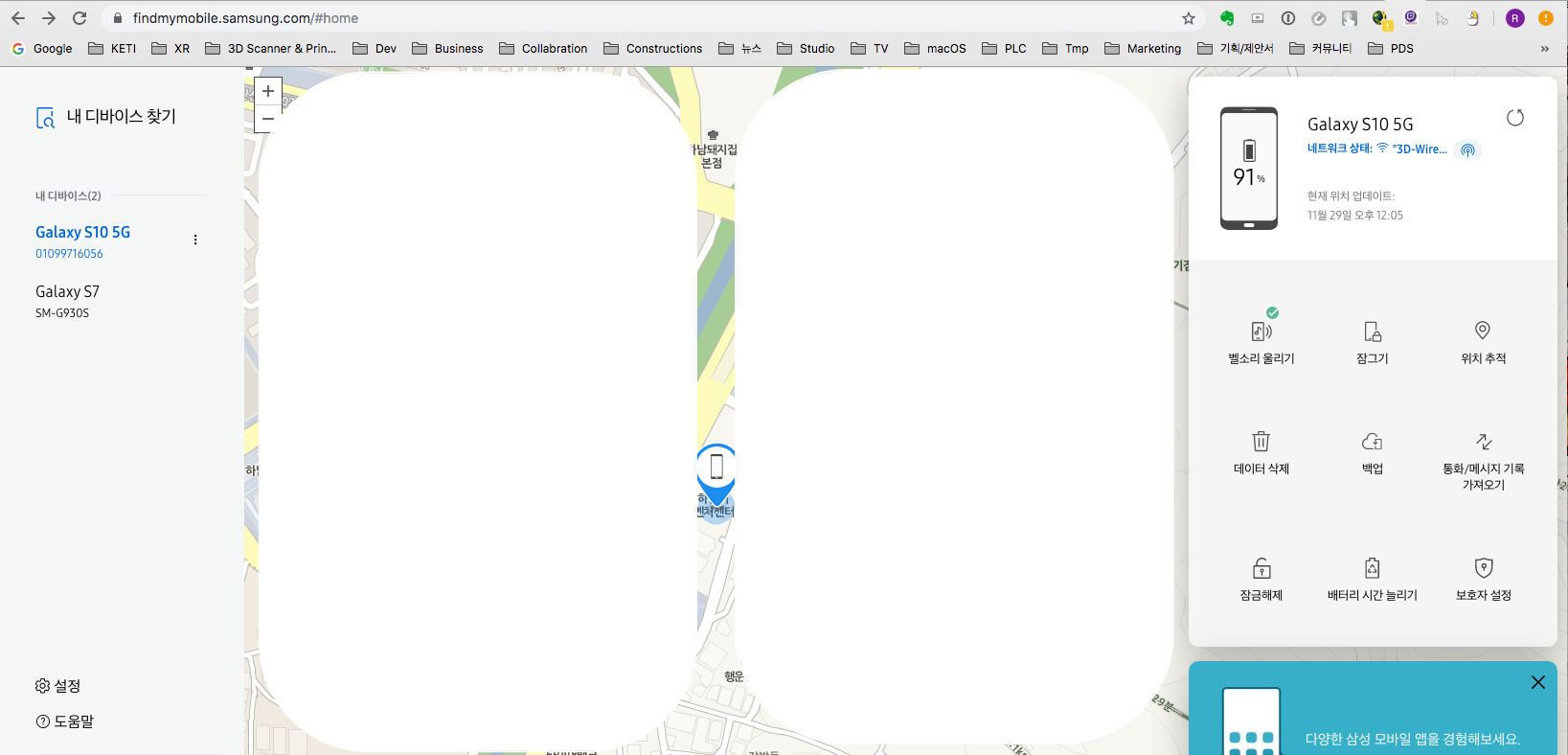The height and width of the screenshot is (755, 1568).
Task: Open the PDS bookmarks folder
Action: click(1391, 49)
